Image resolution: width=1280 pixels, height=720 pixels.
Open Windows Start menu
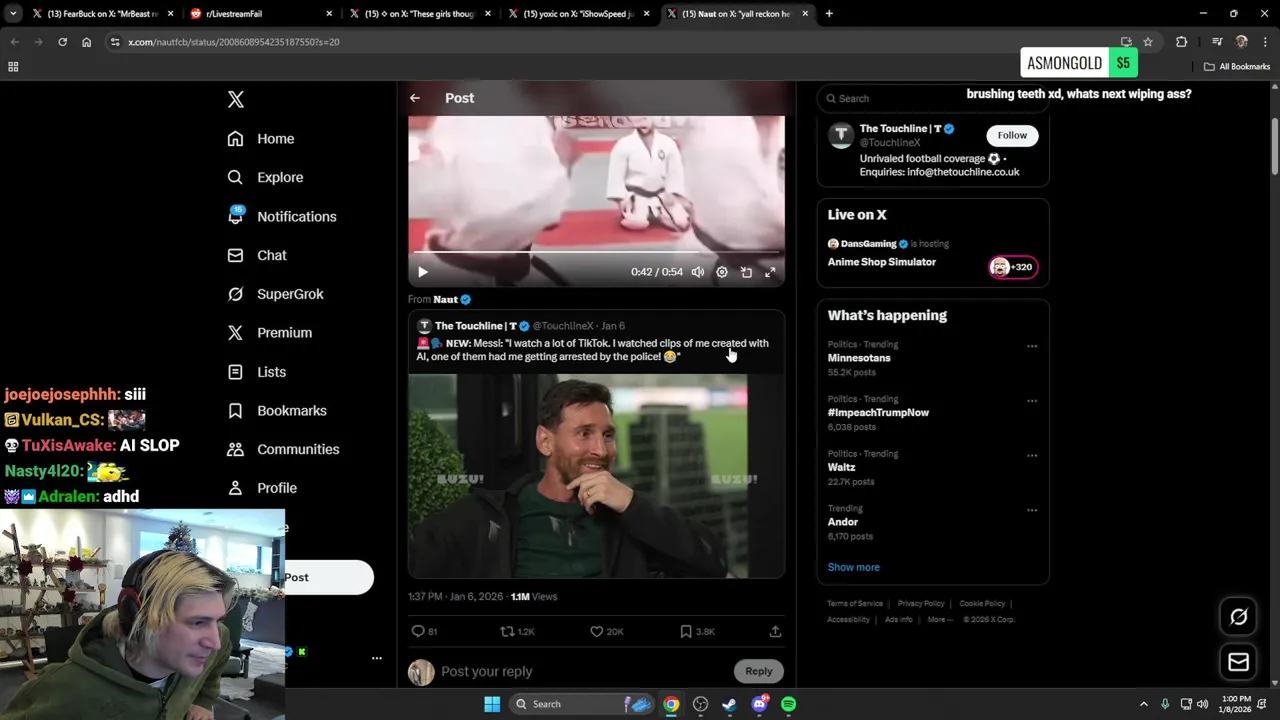(x=492, y=704)
